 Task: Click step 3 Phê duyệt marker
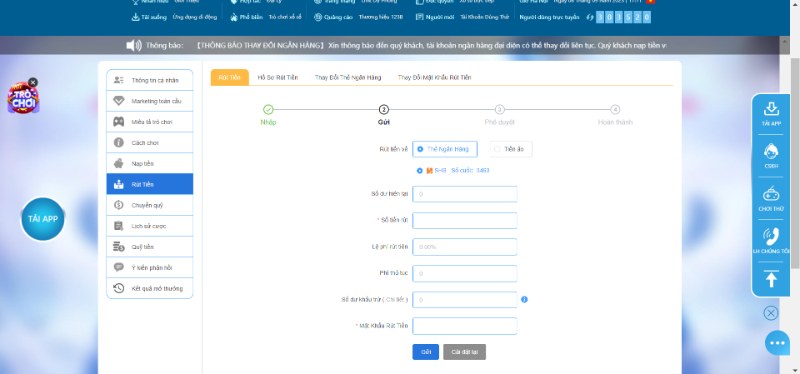[499, 109]
